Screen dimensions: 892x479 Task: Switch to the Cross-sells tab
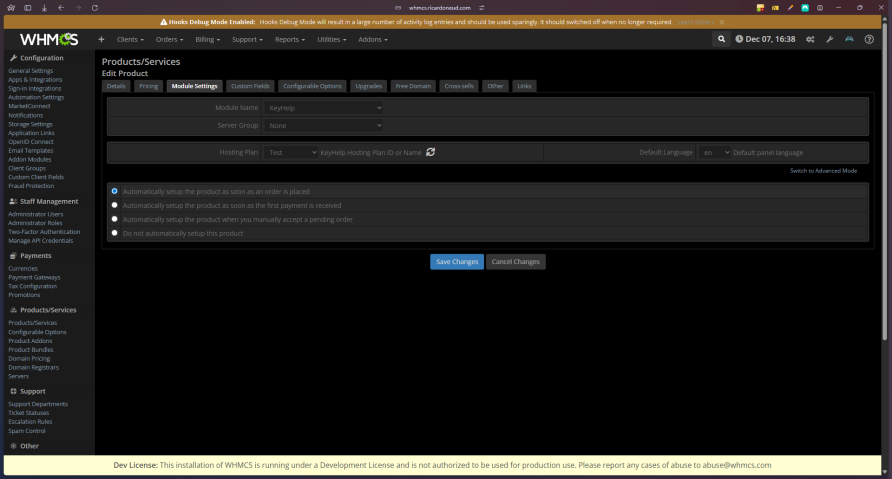[x=459, y=86]
